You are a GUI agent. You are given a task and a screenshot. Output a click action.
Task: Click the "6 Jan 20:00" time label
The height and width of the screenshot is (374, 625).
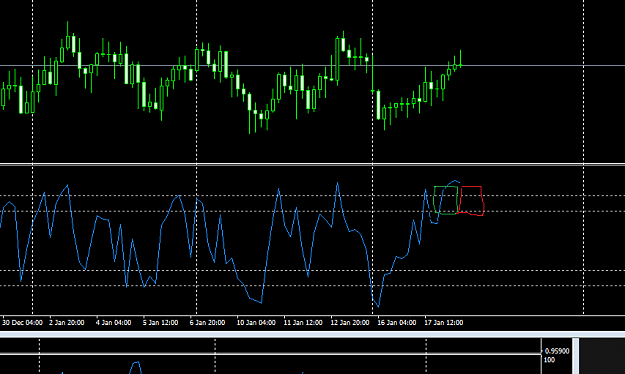pos(207,323)
